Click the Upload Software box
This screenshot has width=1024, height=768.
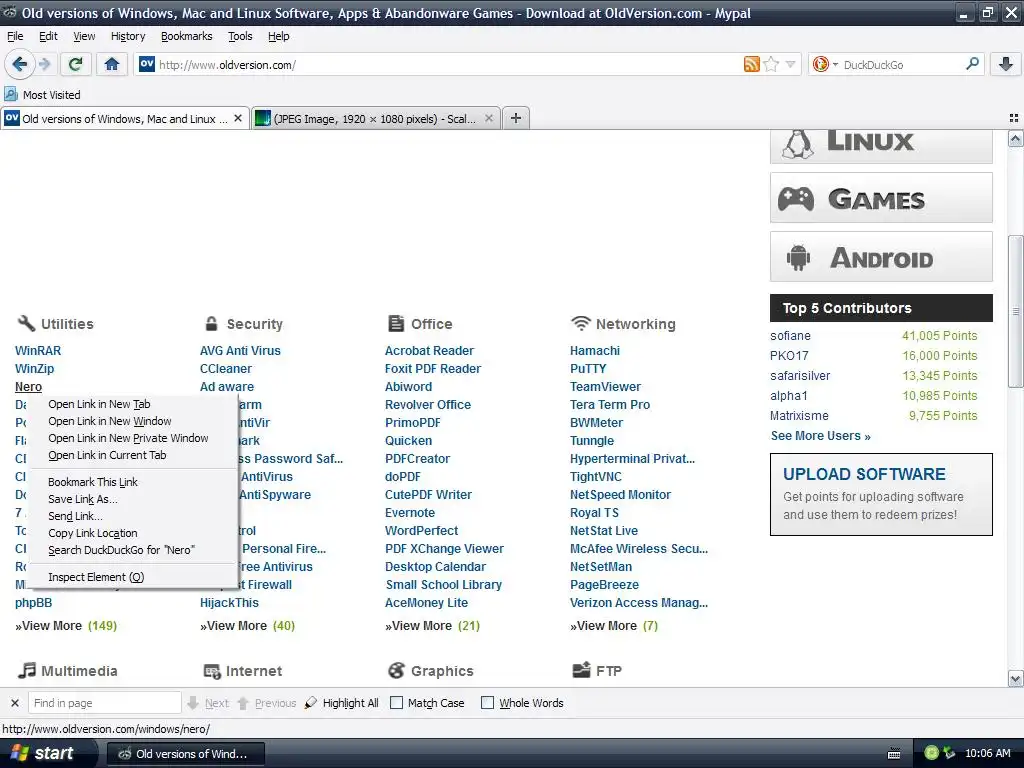coord(881,494)
